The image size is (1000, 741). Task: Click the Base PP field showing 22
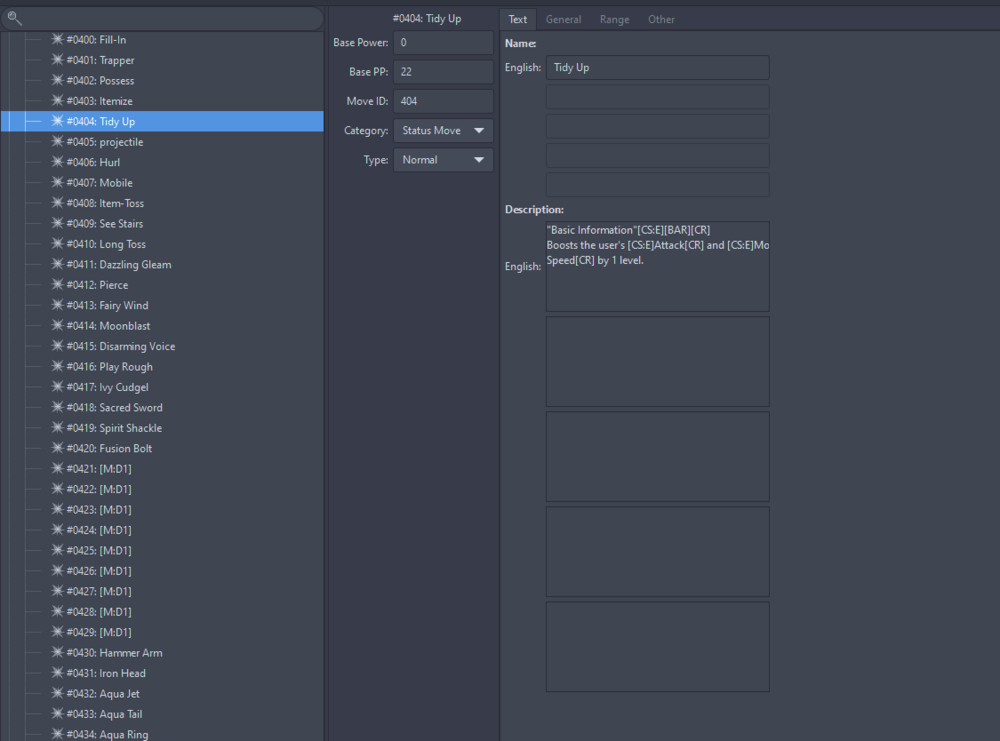[443, 71]
